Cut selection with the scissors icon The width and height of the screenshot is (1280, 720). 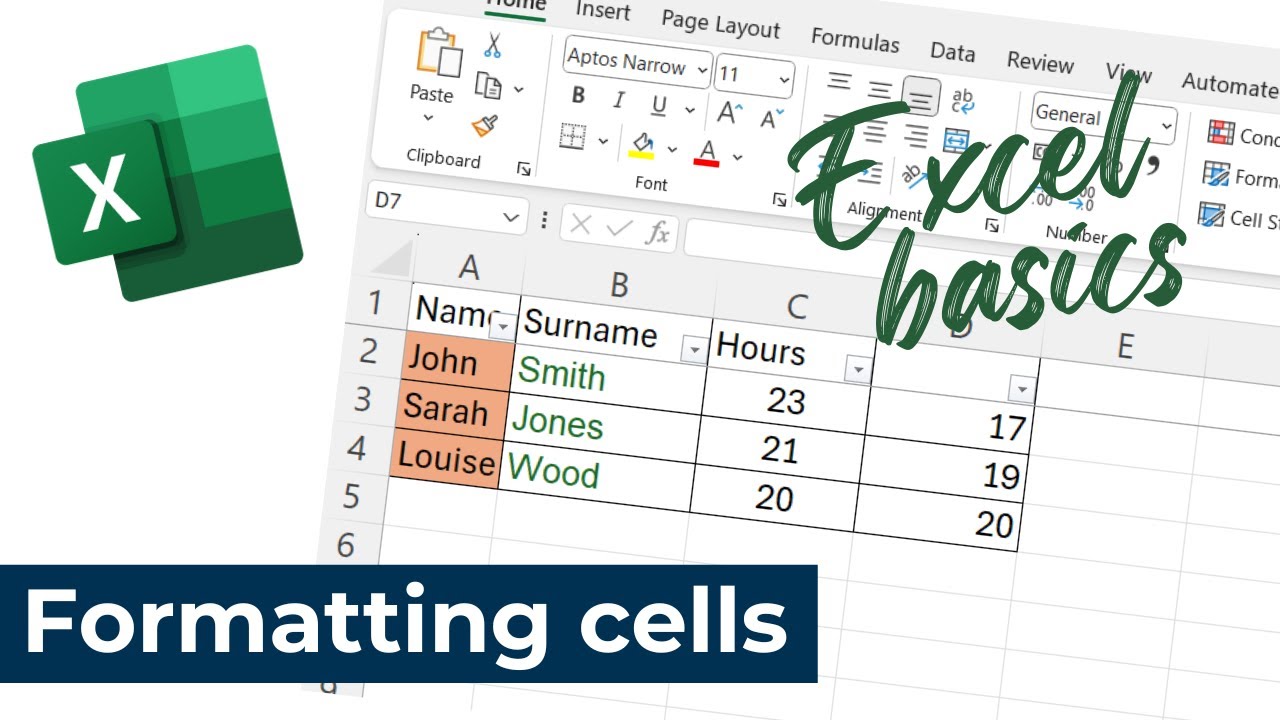click(x=492, y=44)
